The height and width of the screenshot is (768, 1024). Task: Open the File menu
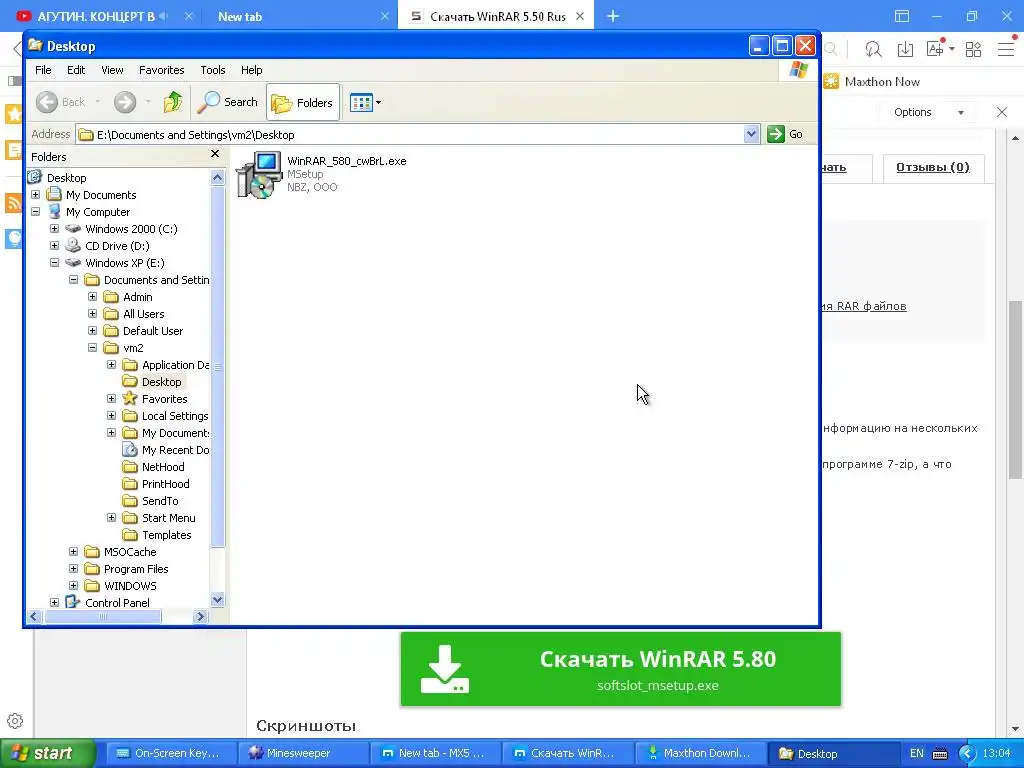[43, 70]
